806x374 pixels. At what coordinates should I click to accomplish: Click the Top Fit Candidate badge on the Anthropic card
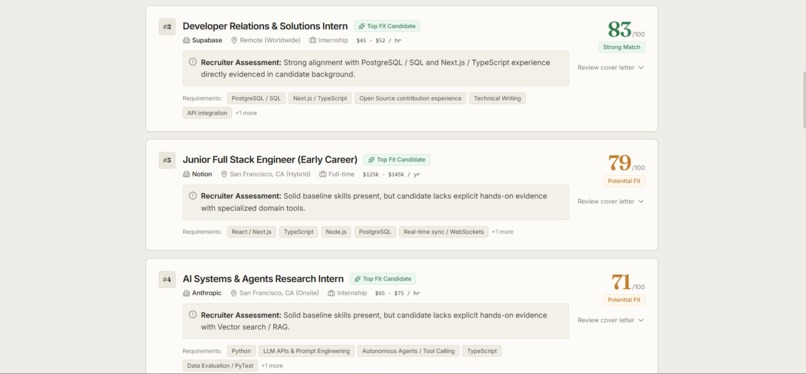tap(383, 279)
